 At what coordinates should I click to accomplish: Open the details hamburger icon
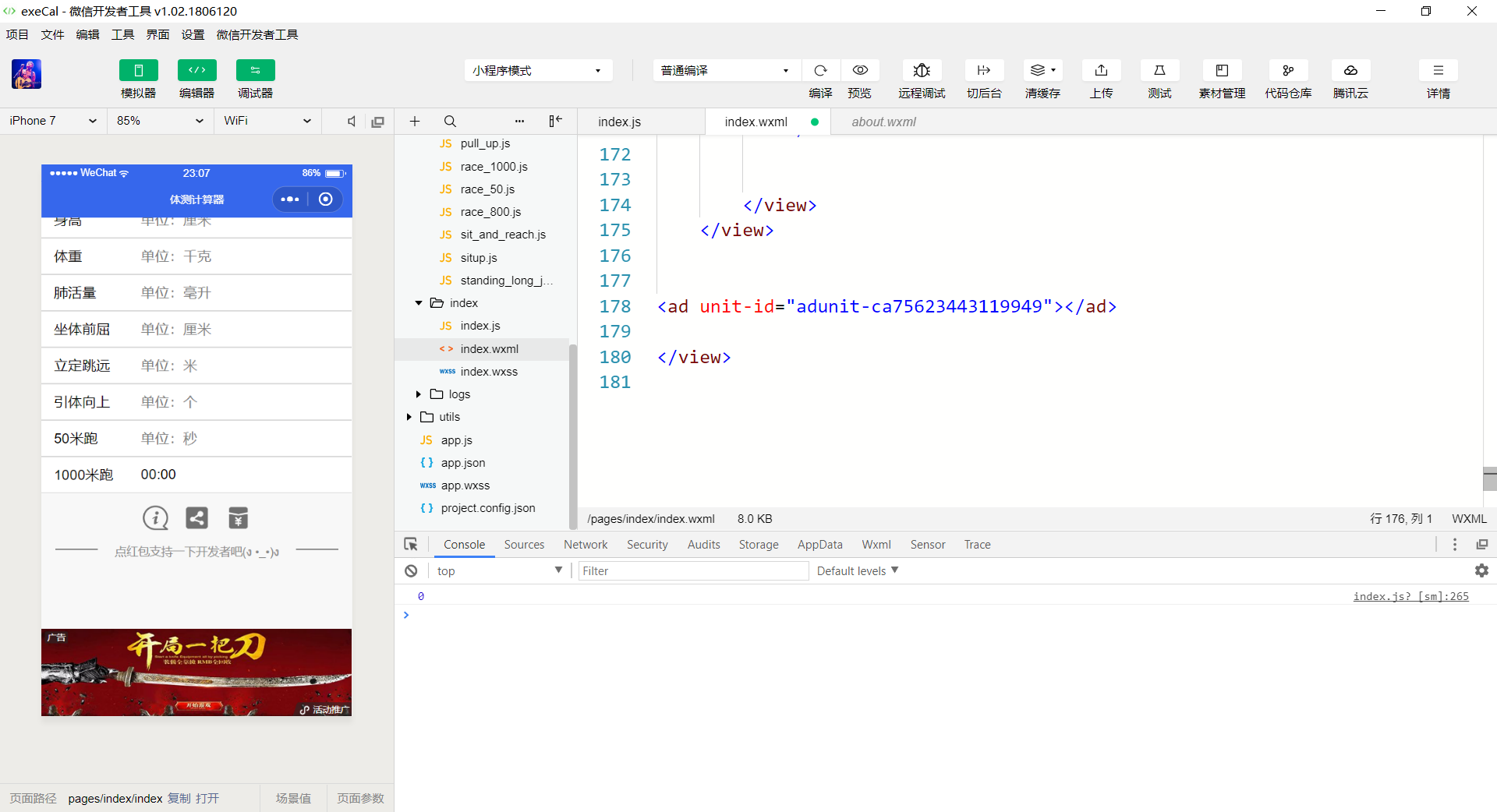(1439, 70)
